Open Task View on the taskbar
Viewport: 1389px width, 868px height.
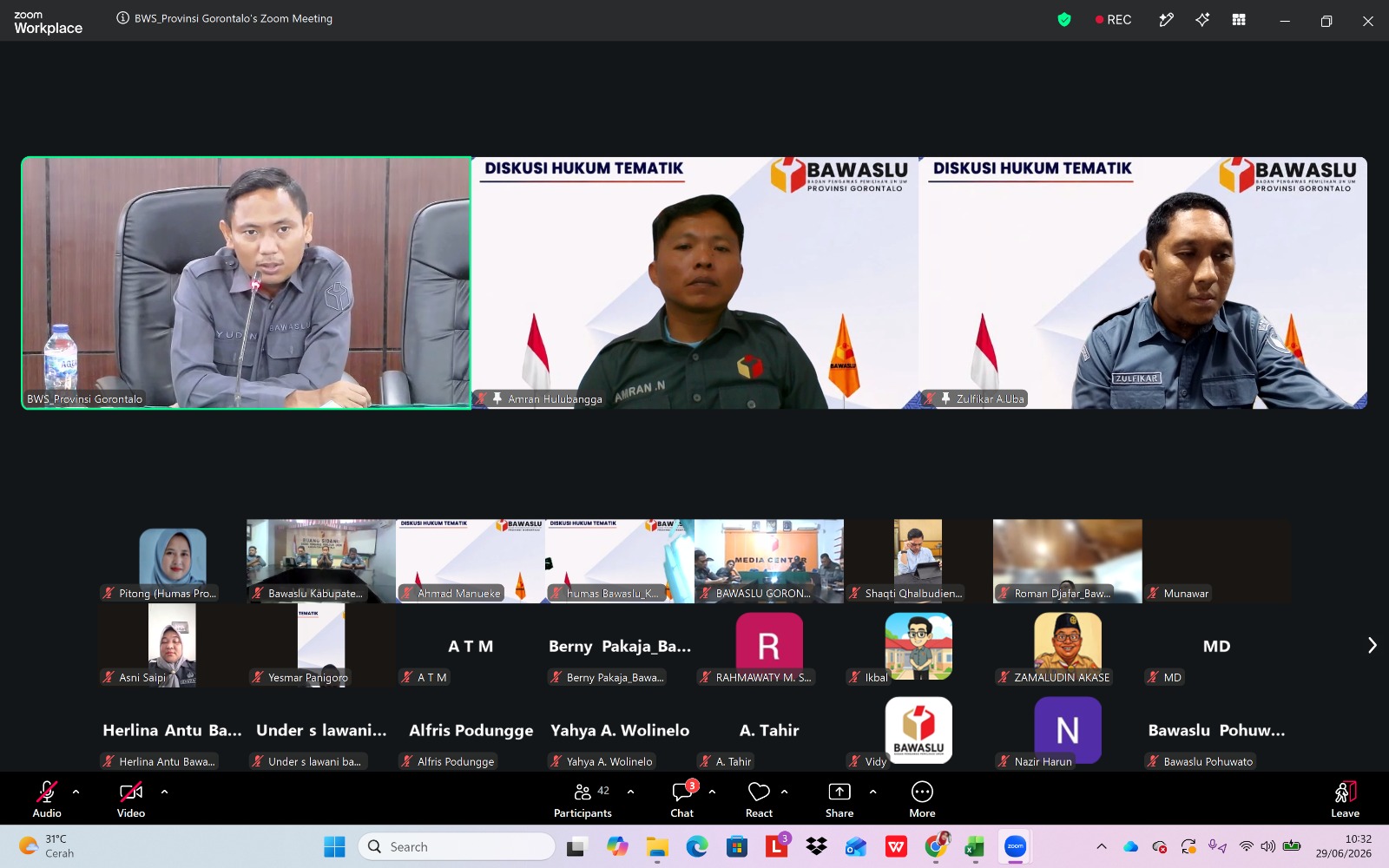[577, 846]
